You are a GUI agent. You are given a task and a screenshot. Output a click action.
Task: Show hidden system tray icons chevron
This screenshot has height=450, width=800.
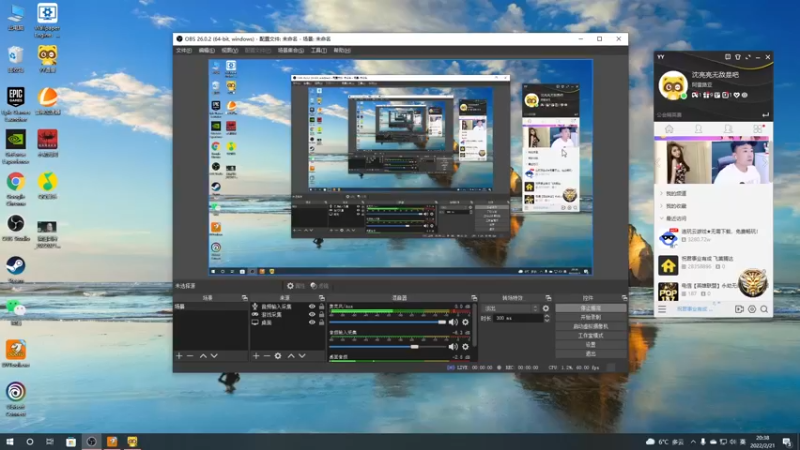tap(693, 442)
